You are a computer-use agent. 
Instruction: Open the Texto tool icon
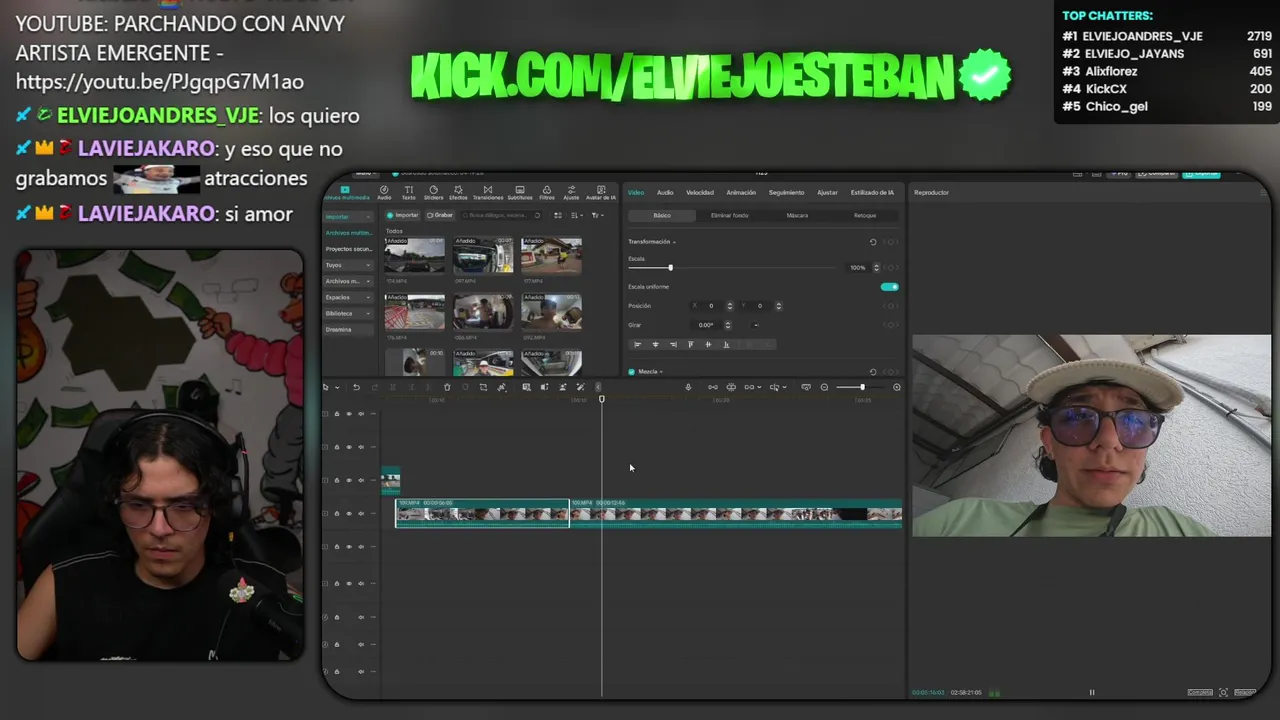click(x=408, y=192)
